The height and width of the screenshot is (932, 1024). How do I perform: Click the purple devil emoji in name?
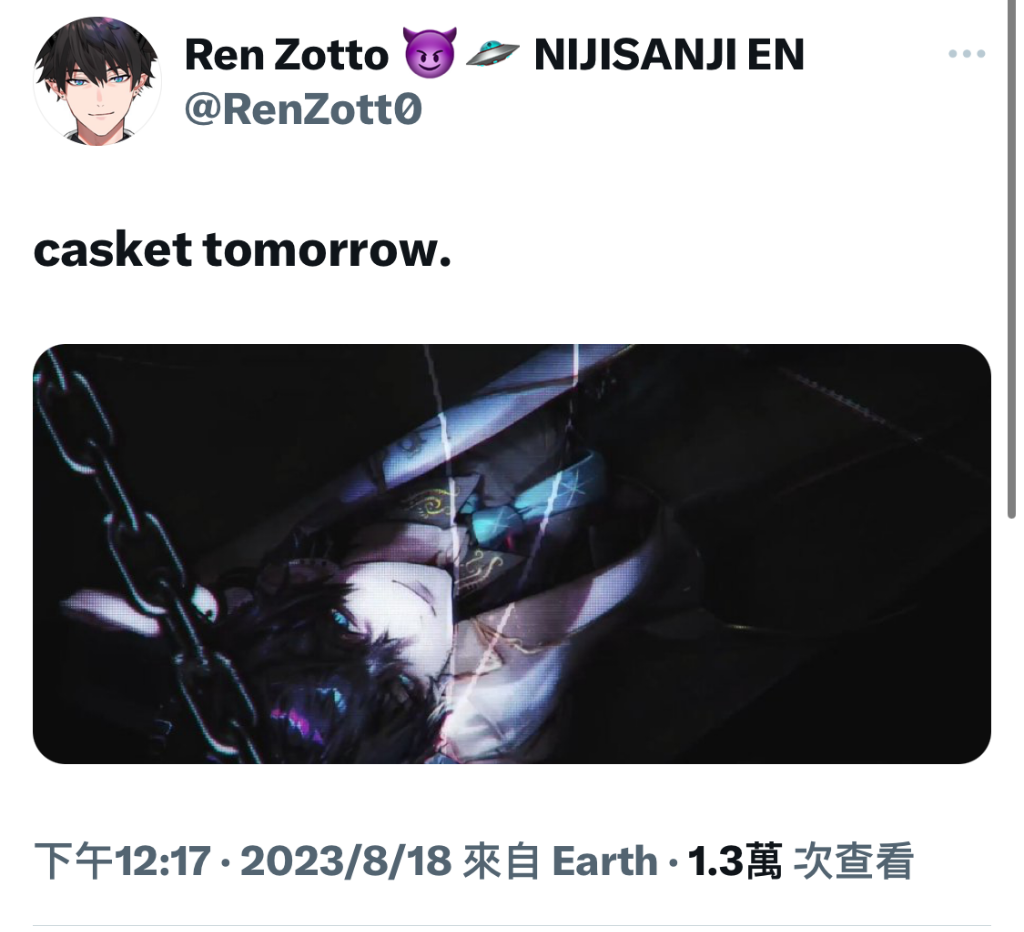(430, 54)
